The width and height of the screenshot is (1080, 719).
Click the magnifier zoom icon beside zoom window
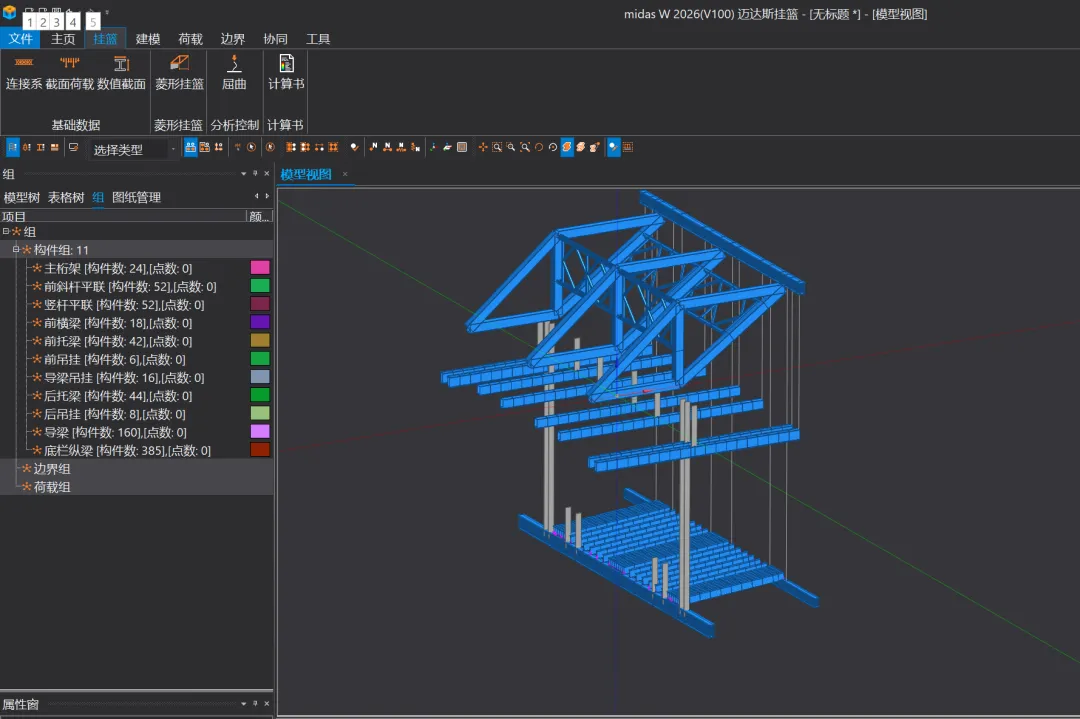(511, 147)
